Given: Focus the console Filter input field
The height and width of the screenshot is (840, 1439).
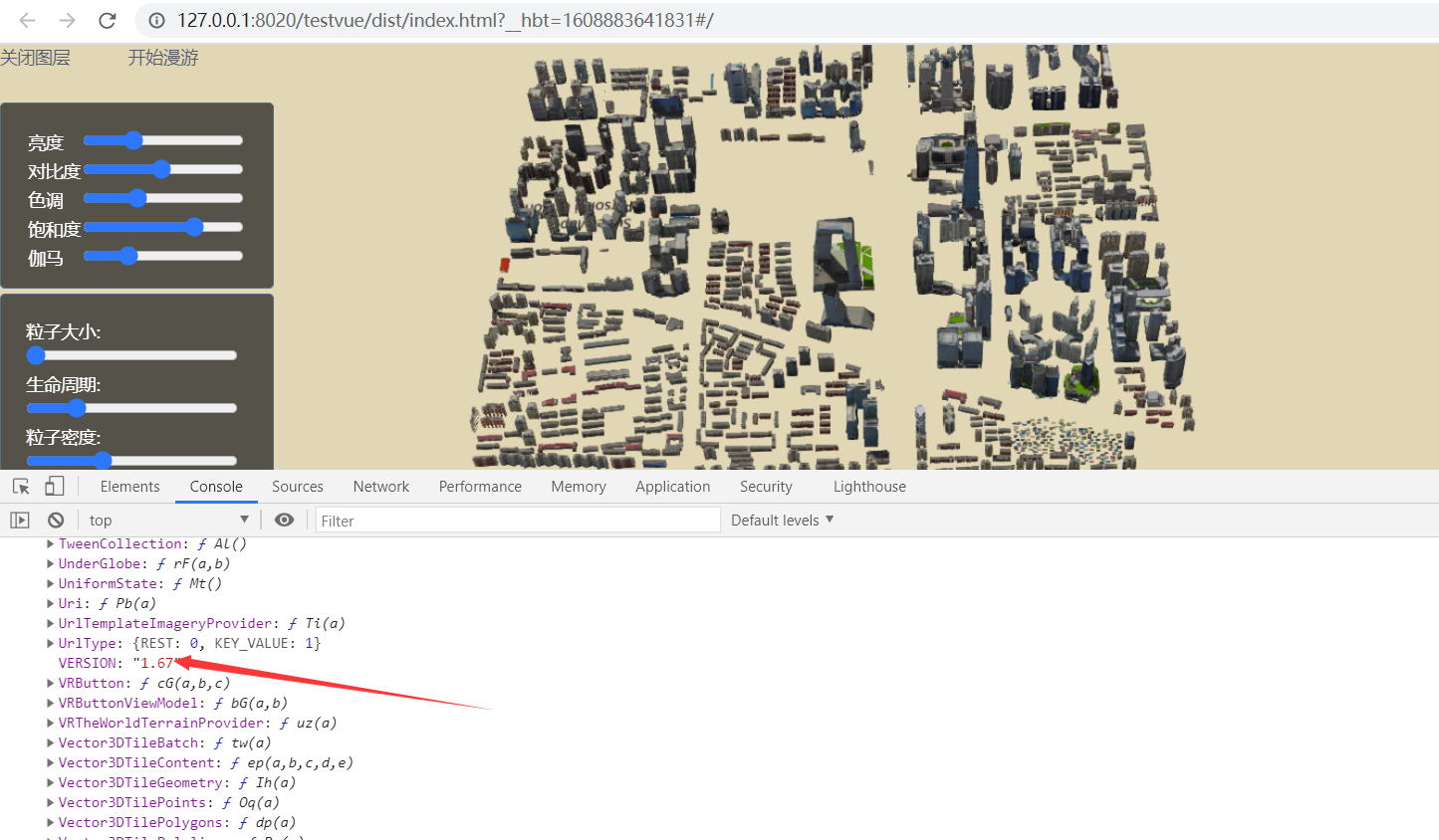Looking at the screenshot, I should pos(517,521).
